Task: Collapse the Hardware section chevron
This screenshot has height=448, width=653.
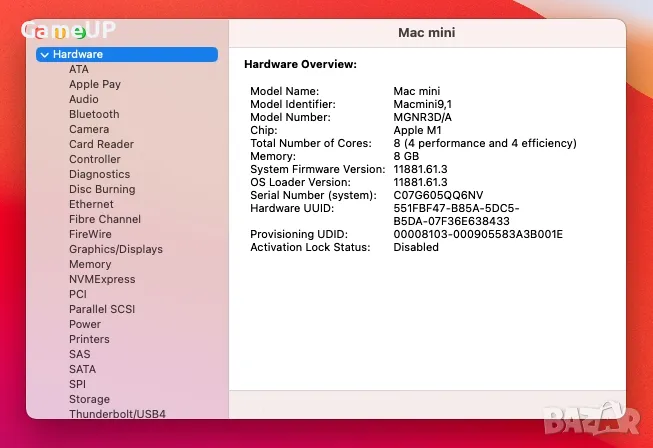Action: pos(45,55)
